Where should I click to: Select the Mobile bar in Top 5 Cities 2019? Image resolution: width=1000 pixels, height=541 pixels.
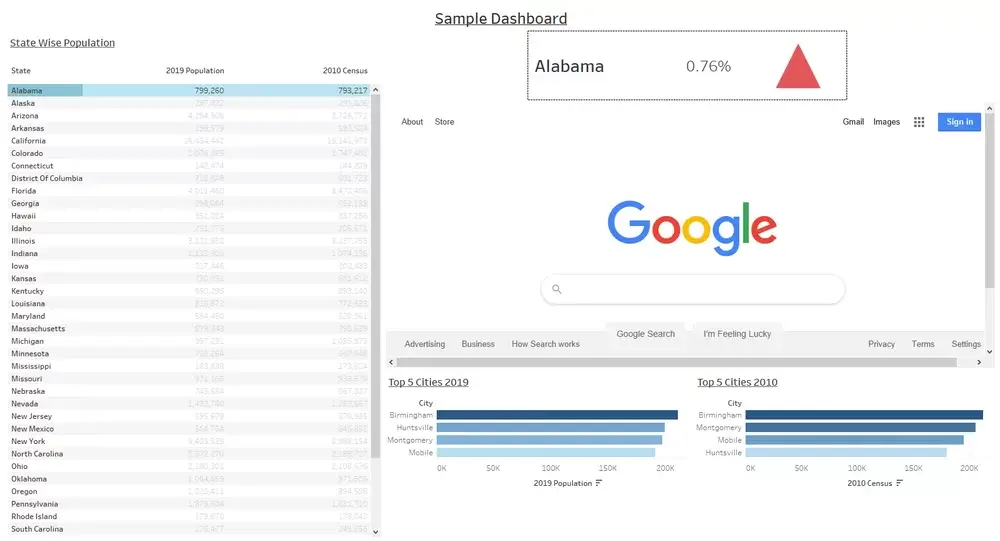click(x=546, y=452)
